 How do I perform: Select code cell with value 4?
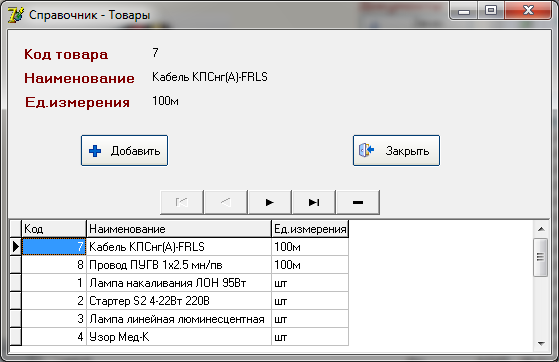point(54,337)
